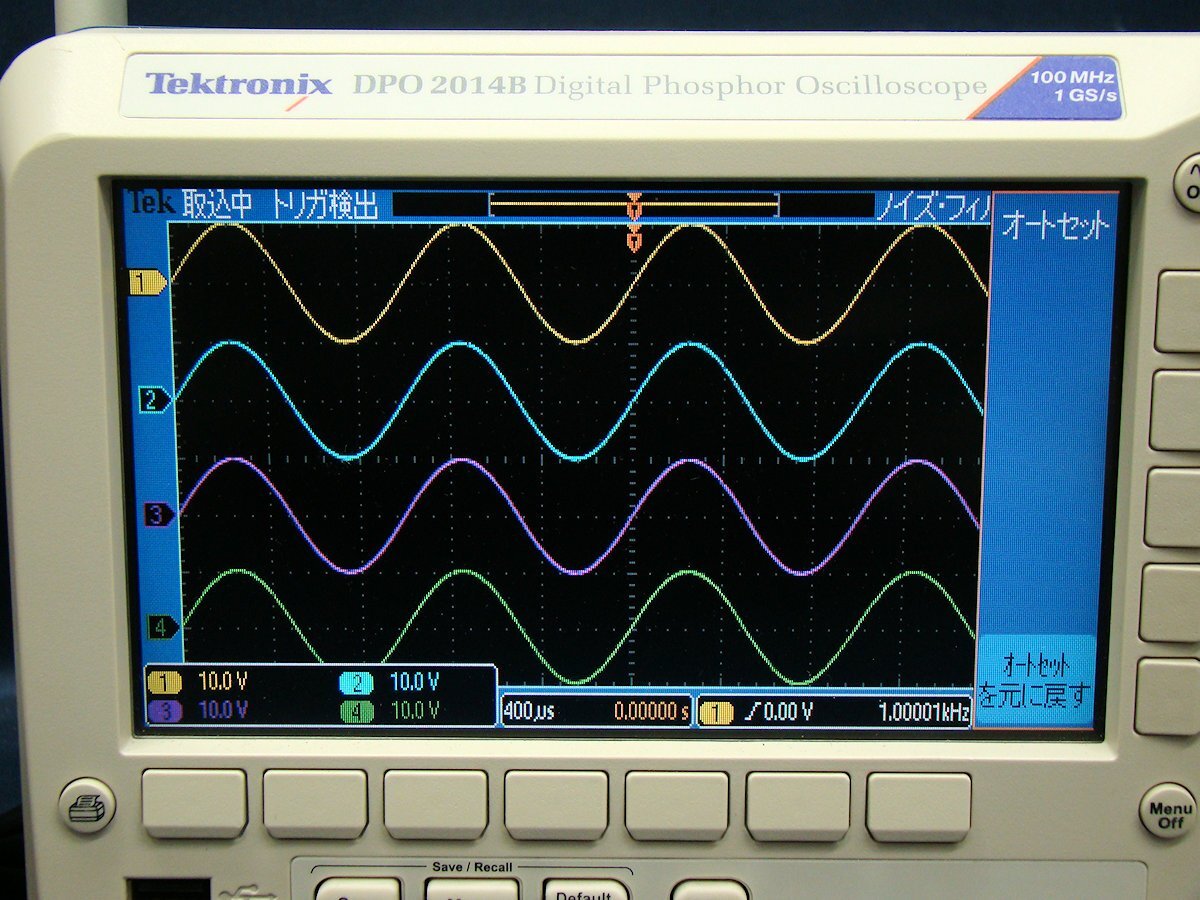Click the green channel 4 ground marker

[x=163, y=627]
